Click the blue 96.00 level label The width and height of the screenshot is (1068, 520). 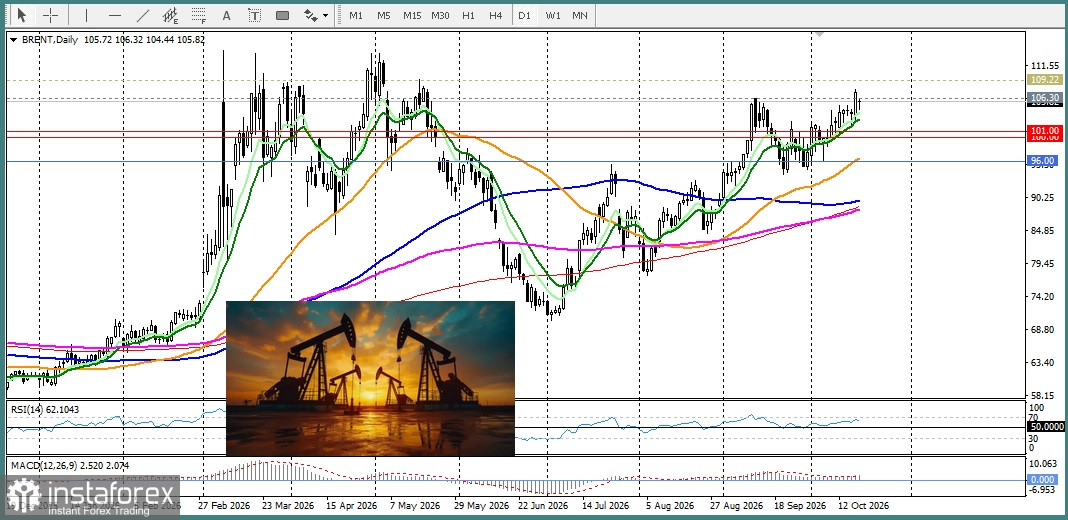point(1043,161)
